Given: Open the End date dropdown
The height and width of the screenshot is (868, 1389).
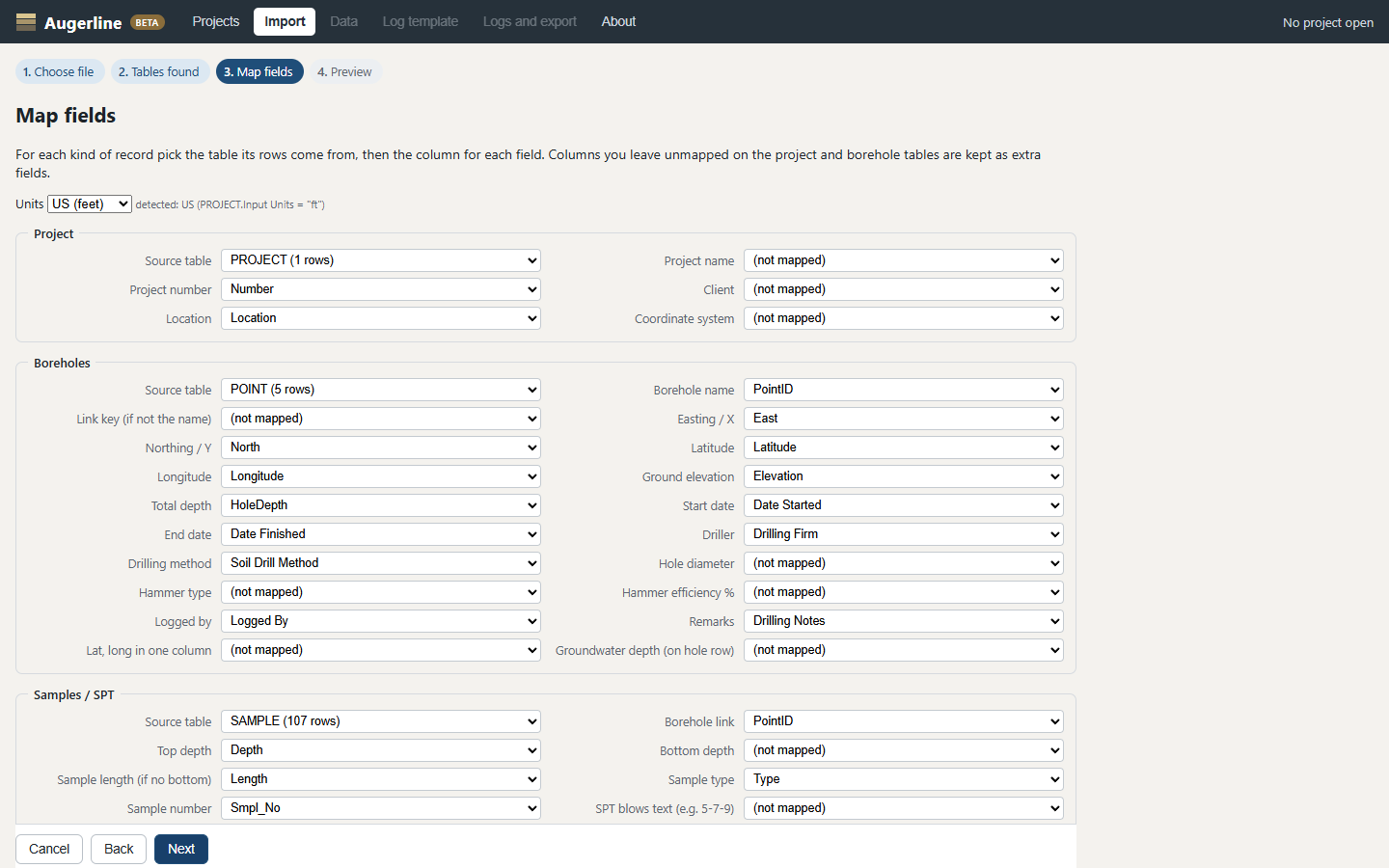Looking at the screenshot, I should tap(381, 534).
